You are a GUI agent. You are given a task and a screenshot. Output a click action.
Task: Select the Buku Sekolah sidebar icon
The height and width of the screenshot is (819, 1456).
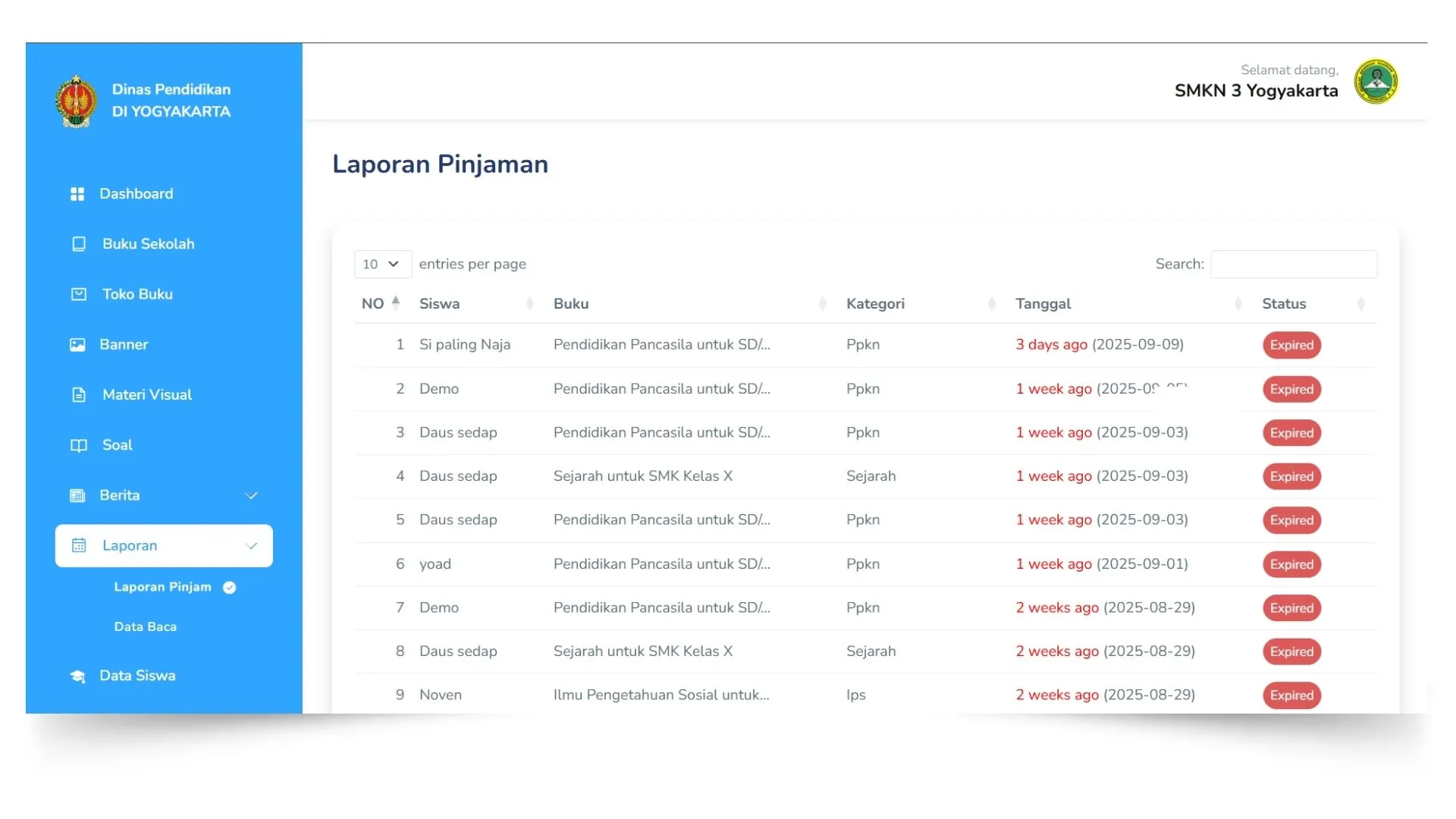[x=79, y=243]
